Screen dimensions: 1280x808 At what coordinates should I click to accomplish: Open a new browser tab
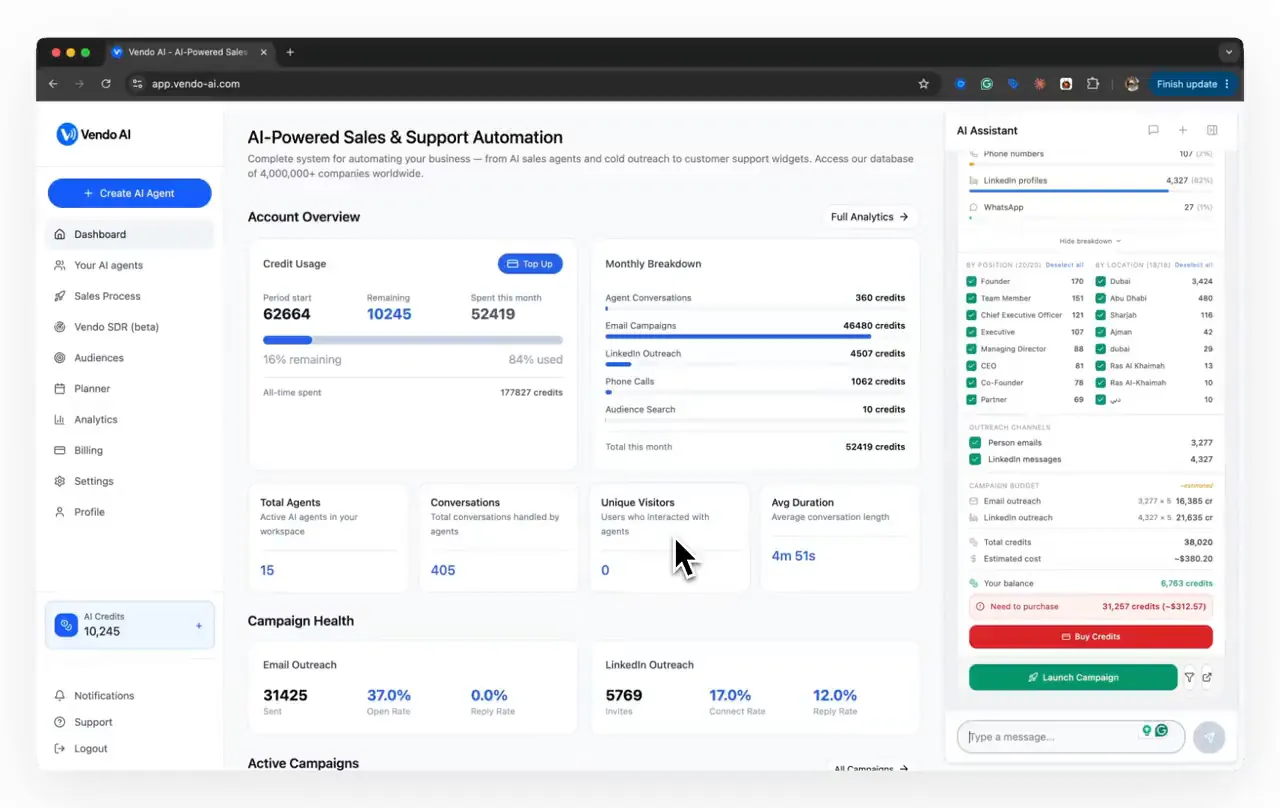coord(290,52)
